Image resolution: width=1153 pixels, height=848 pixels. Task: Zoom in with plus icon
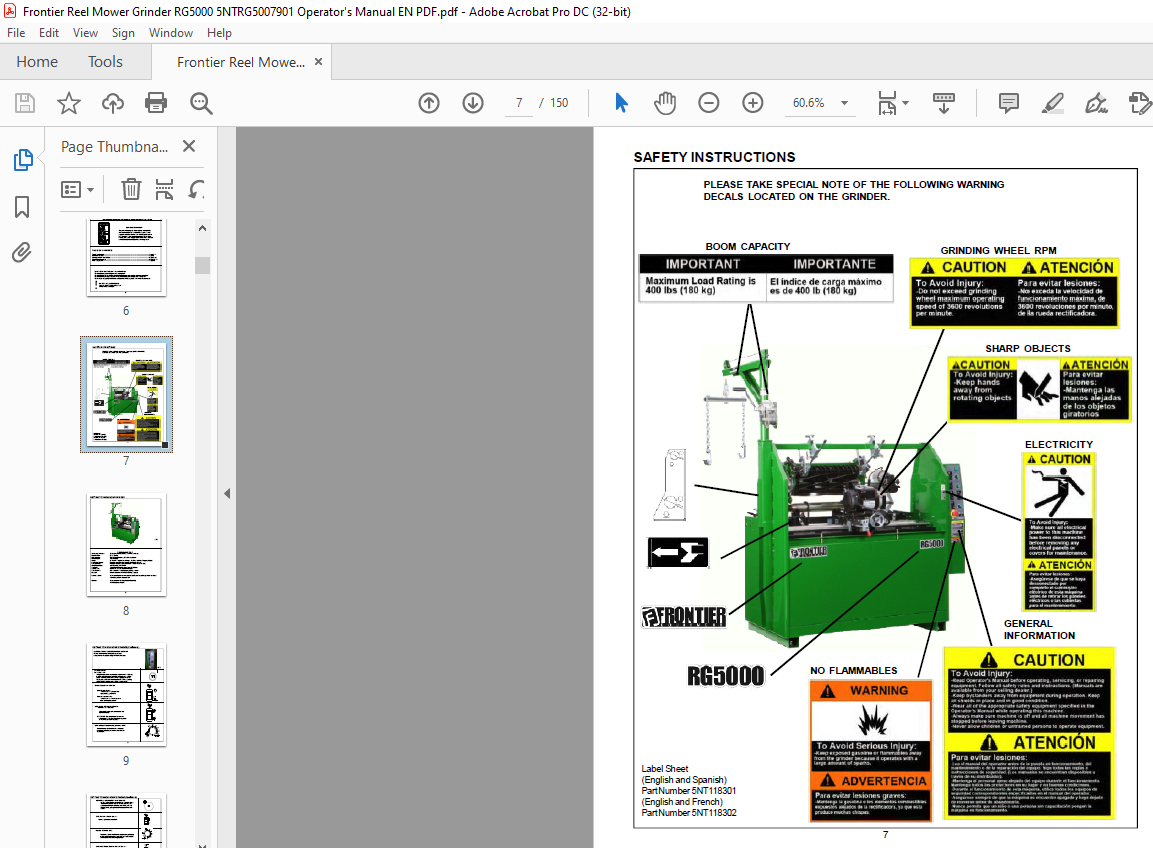click(x=753, y=103)
